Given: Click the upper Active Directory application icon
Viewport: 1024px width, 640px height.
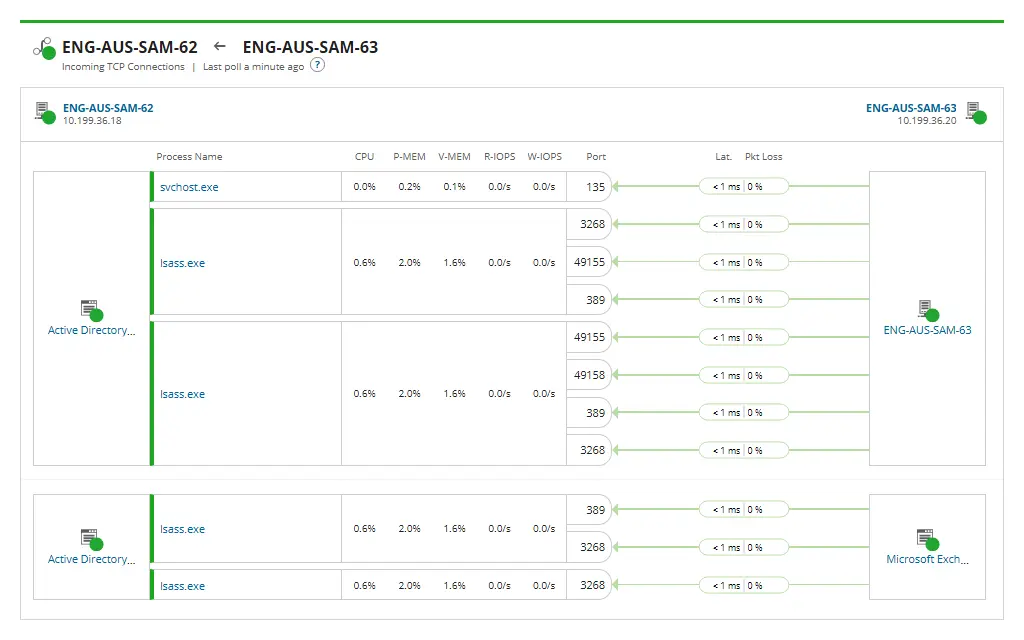Looking at the screenshot, I should coord(91,310).
